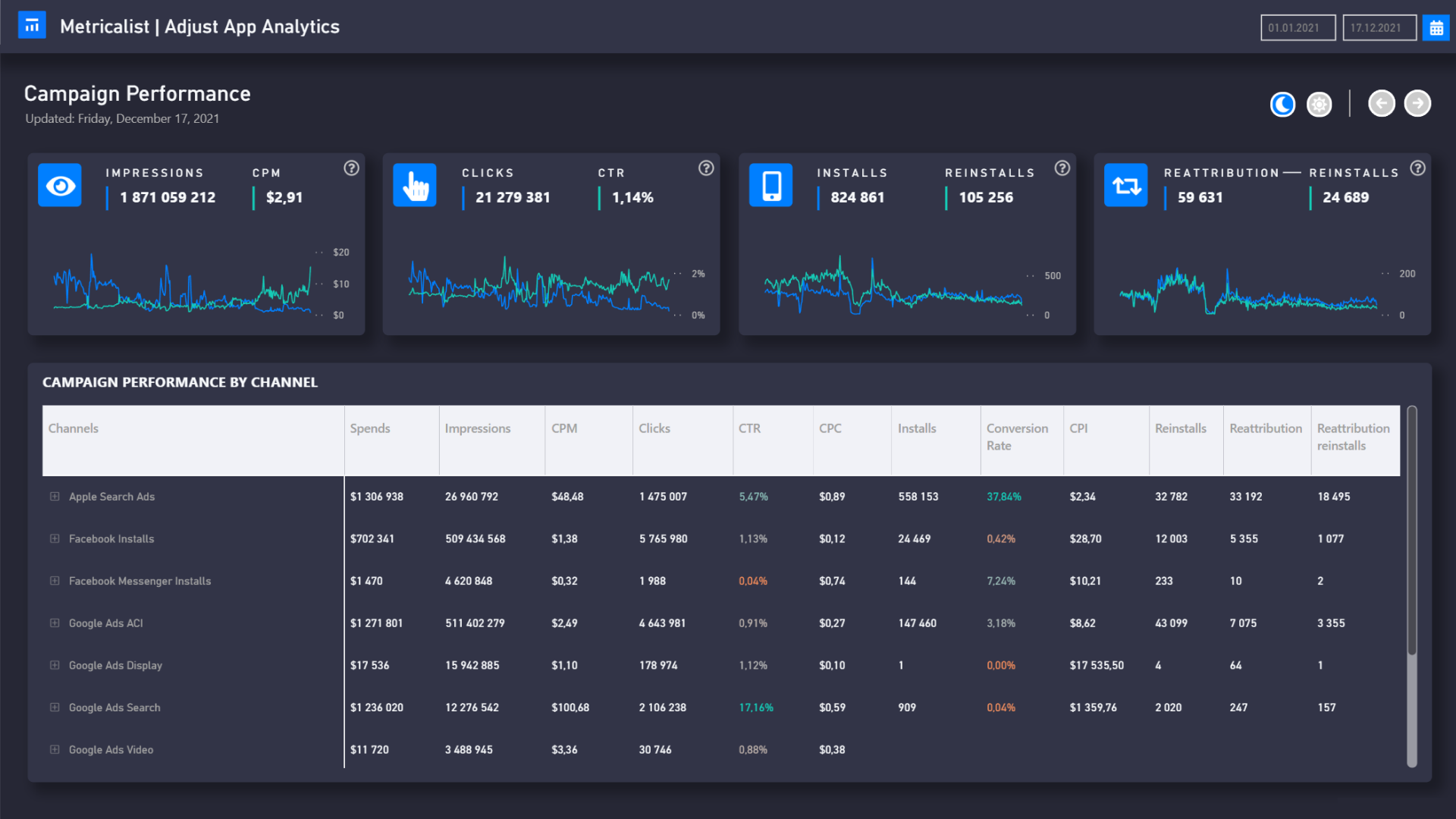Click the Installs phone icon
Viewport: 1456px width, 819px height.
pyautogui.click(x=770, y=184)
